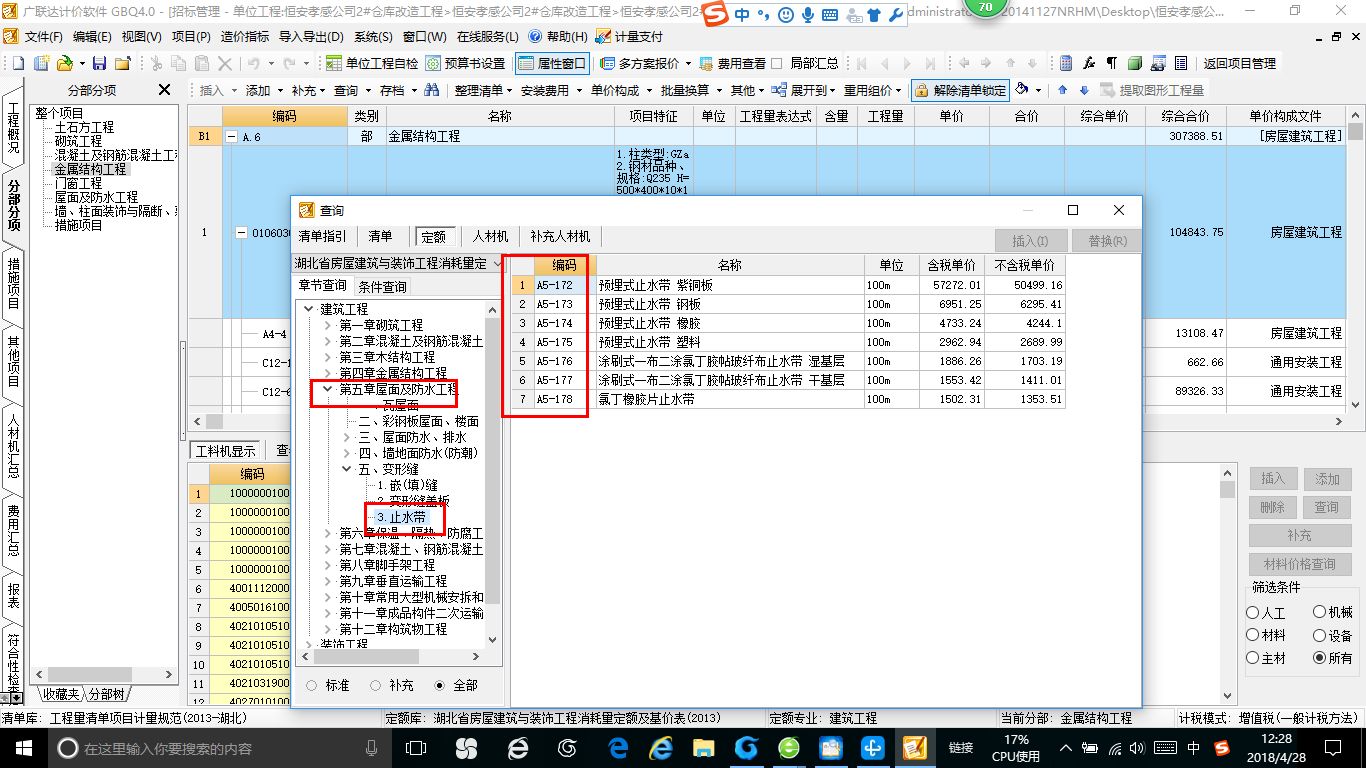This screenshot has width=1366, height=768.
Task: Select the 3.止水带 tree item
Action: [x=401, y=517]
